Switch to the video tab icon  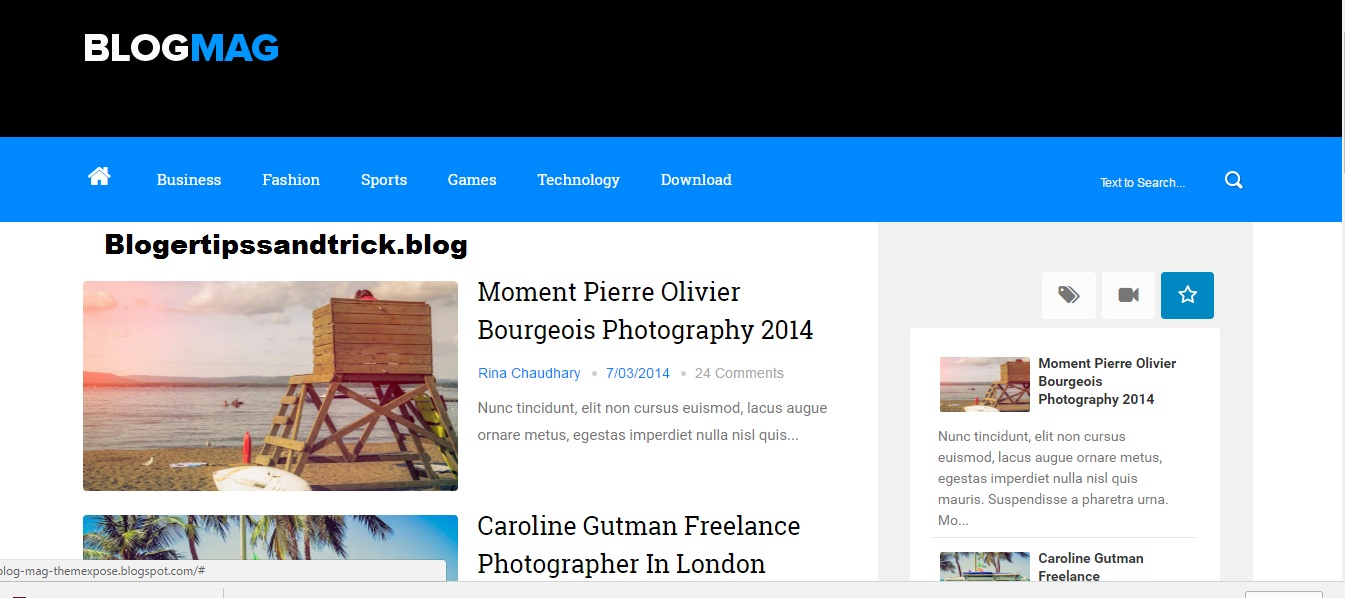point(1128,295)
